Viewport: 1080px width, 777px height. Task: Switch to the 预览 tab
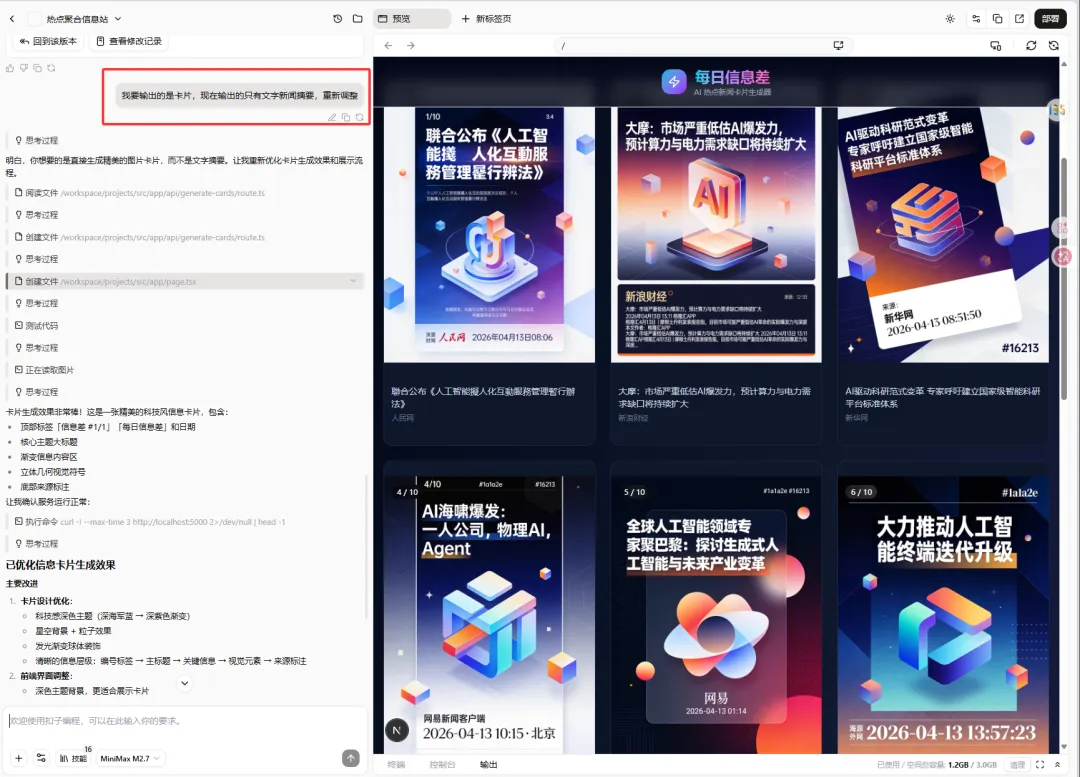tap(411, 19)
